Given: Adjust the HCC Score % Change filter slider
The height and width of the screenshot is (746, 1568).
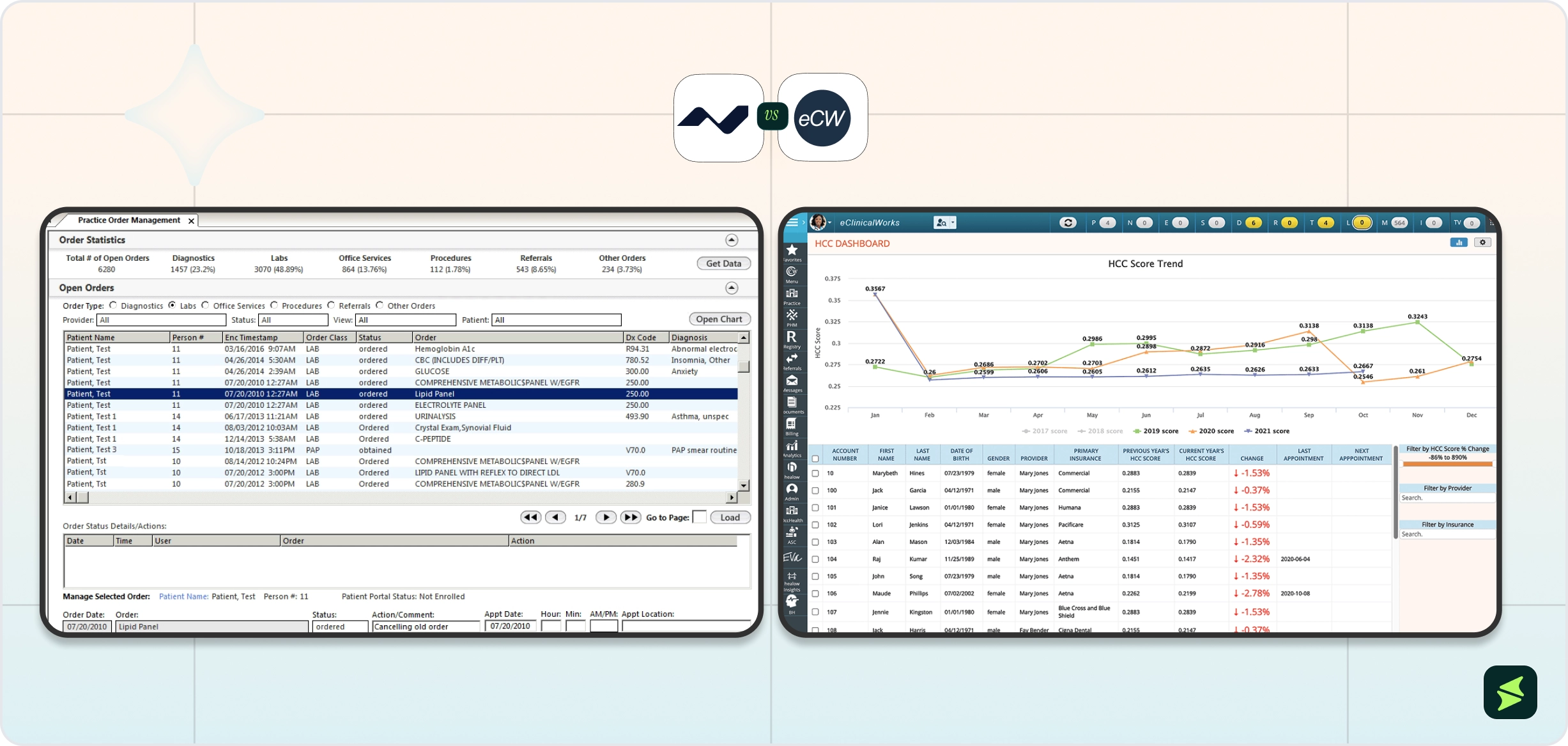Looking at the screenshot, I should tap(1447, 464).
